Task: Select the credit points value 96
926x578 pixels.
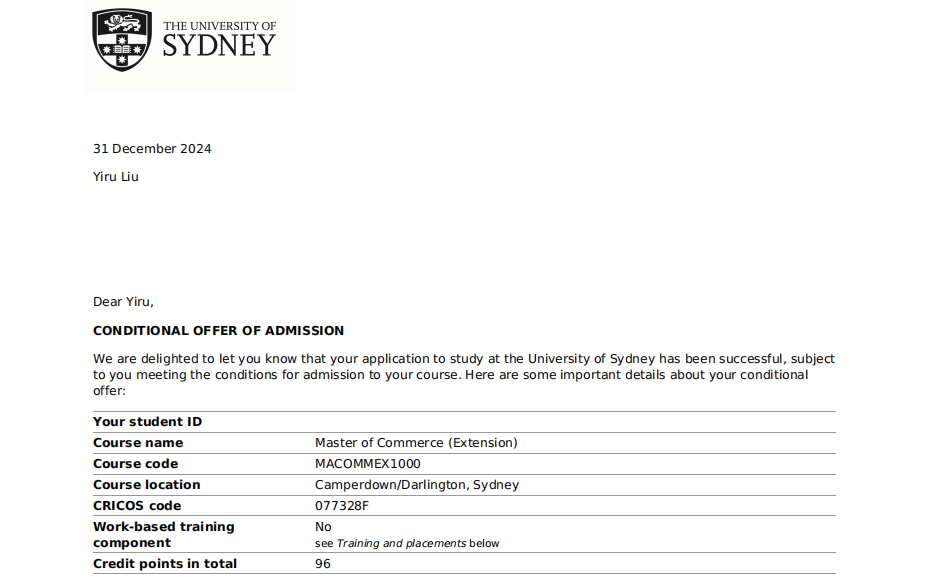Action: 323,564
